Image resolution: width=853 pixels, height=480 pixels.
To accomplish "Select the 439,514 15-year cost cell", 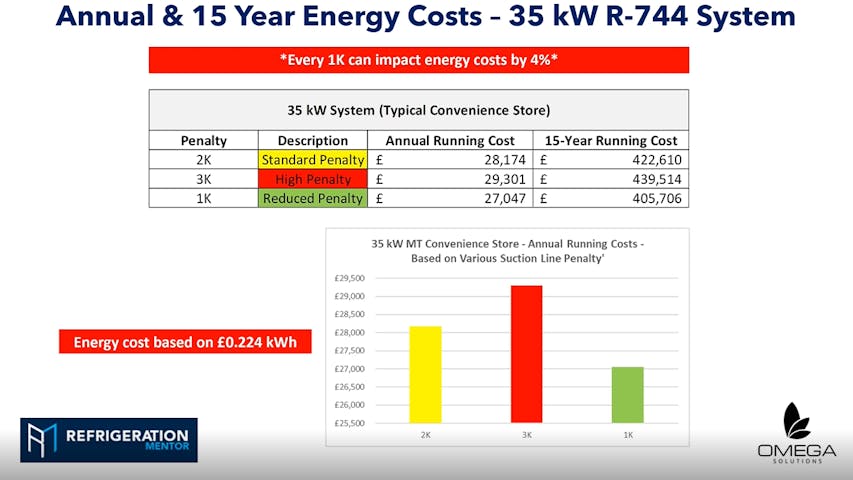I will (610, 179).
